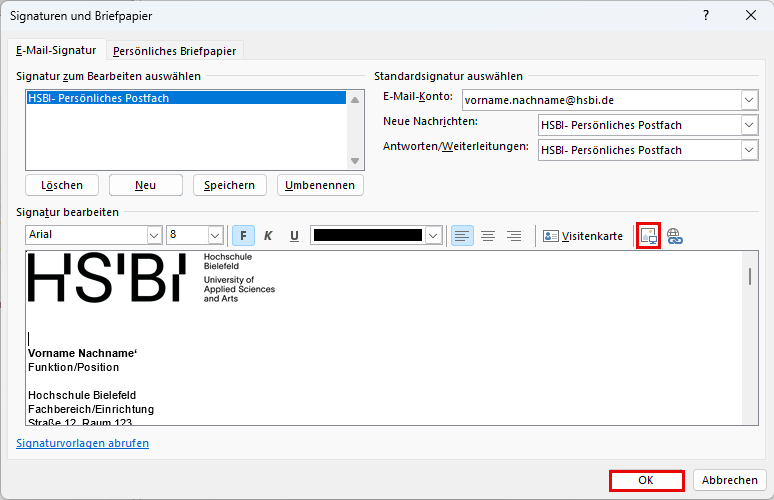The height and width of the screenshot is (500, 774).
Task: Switch to E-Mail-Signatur tab
Action: click(56, 50)
